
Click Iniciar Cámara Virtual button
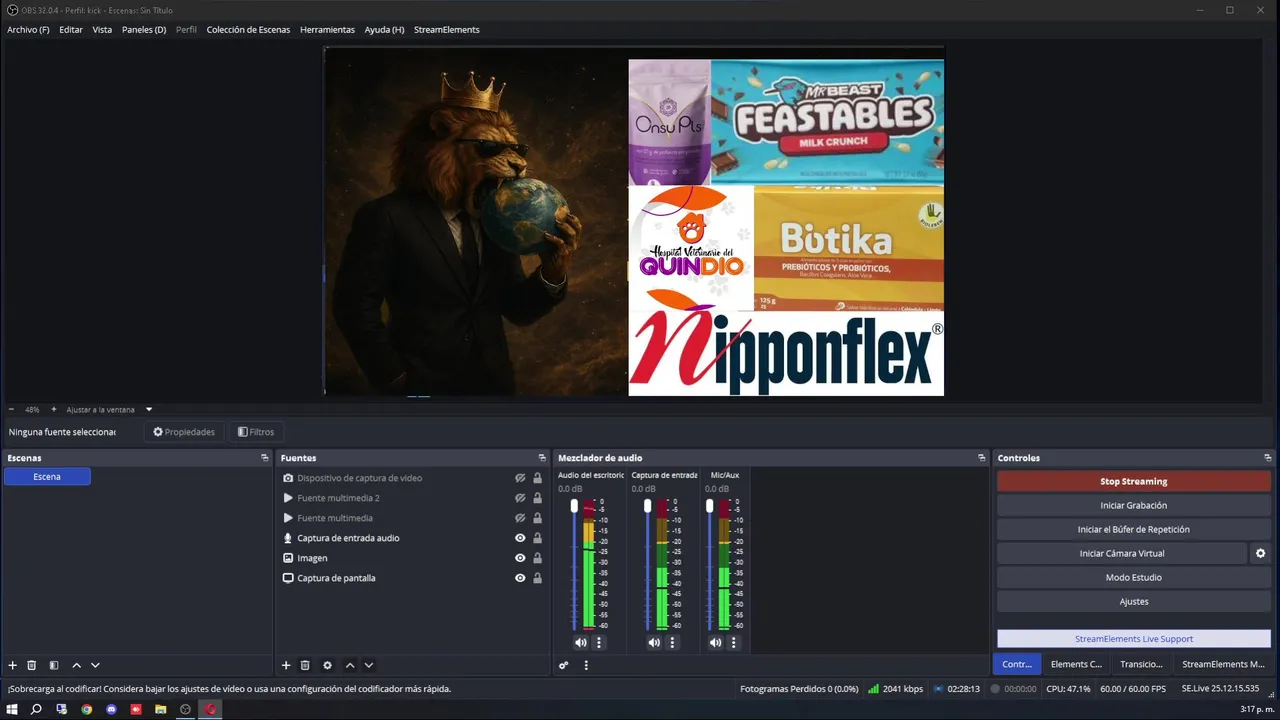[1121, 553]
